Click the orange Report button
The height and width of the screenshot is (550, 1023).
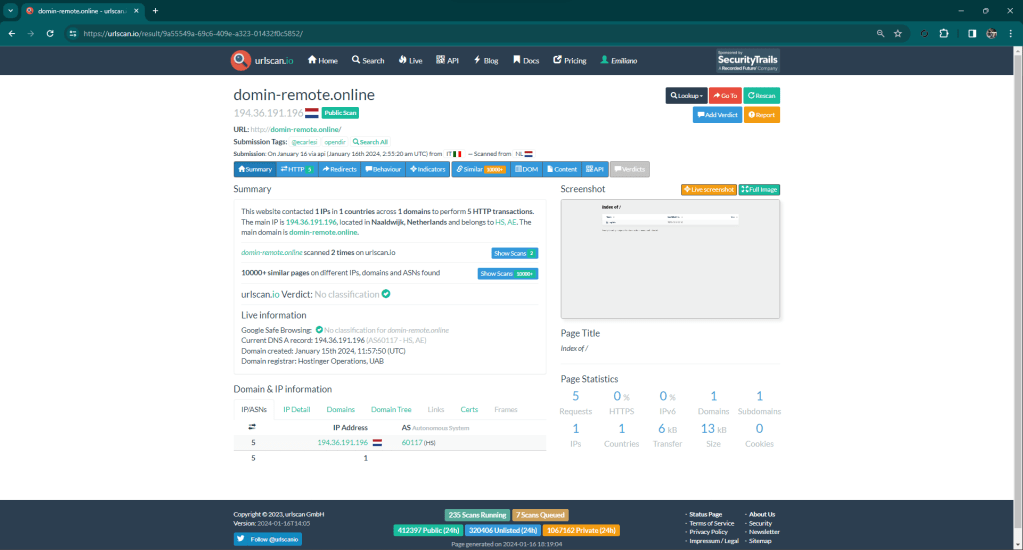[761, 115]
